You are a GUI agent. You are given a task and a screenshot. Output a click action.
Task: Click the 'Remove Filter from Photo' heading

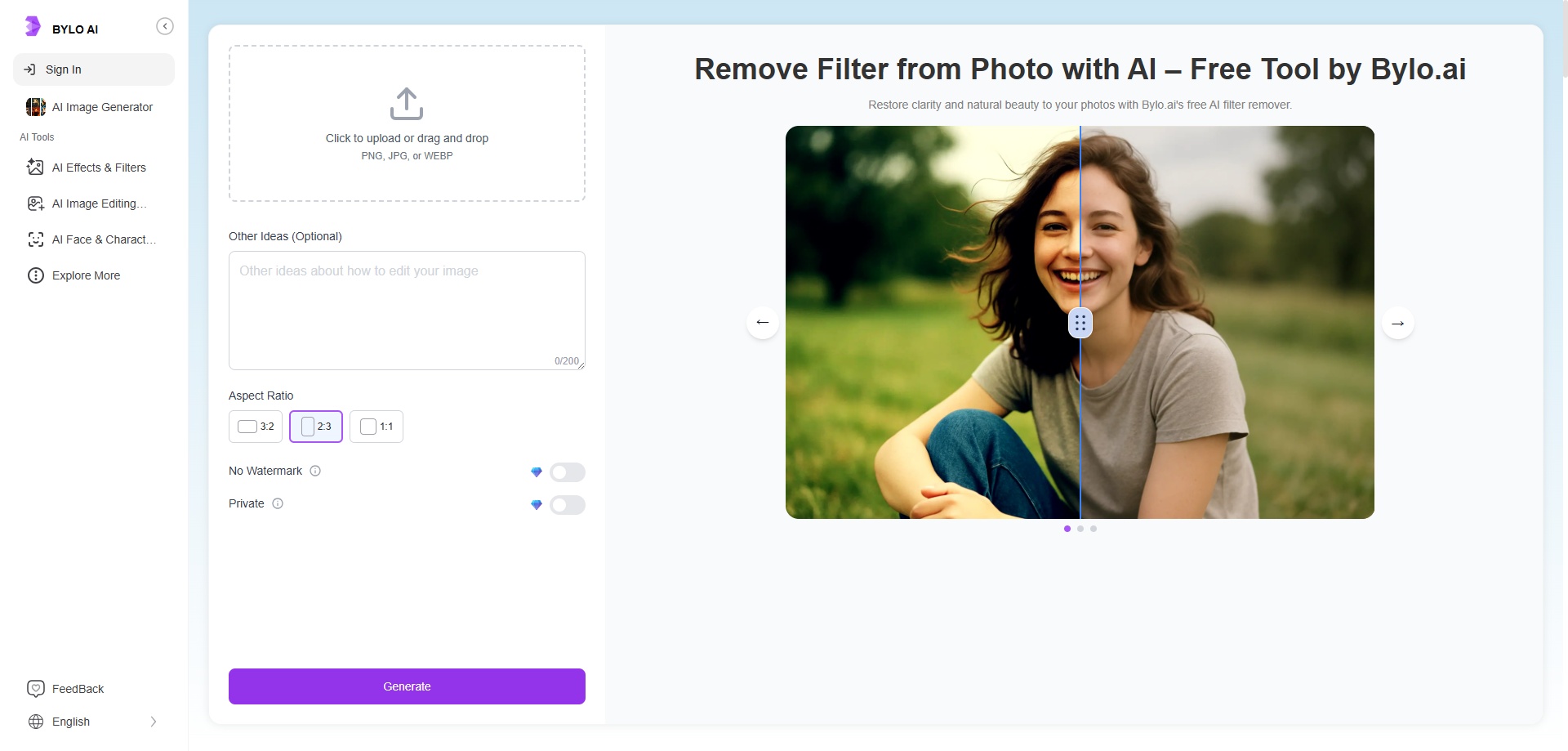[1080, 69]
